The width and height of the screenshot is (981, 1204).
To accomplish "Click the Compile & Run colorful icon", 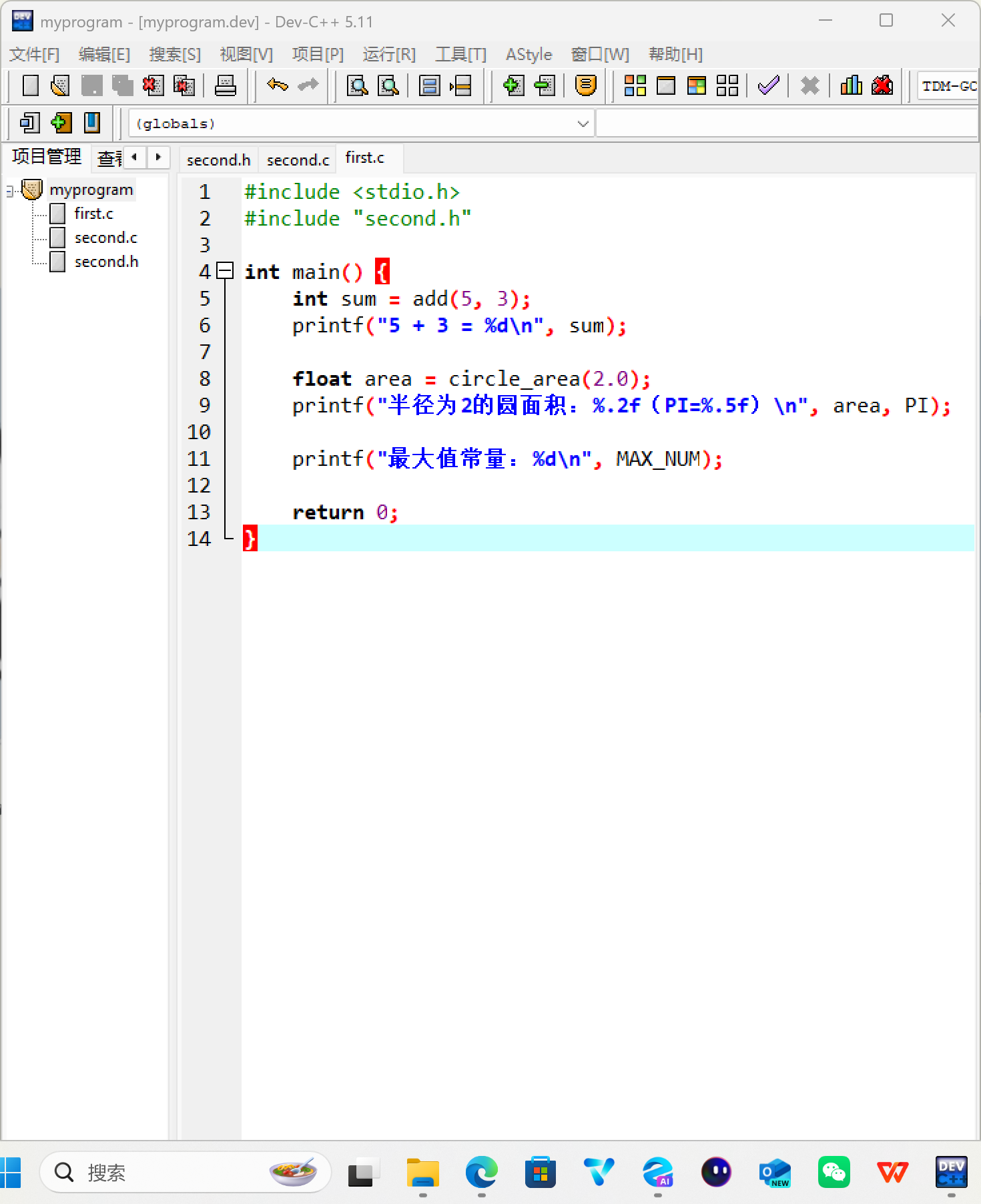I will point(697,85).
